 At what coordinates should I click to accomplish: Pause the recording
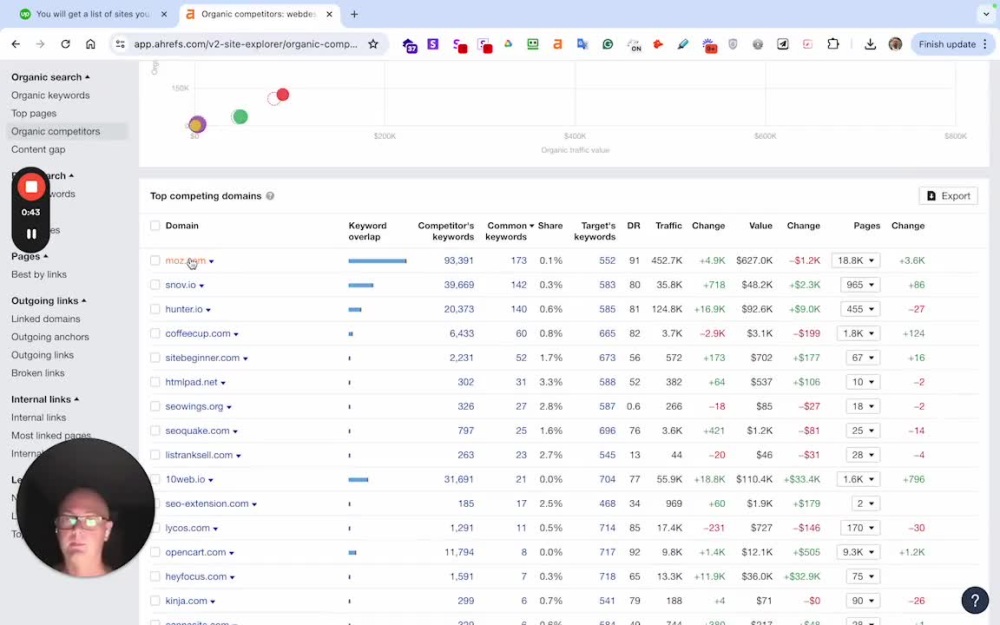pyautogui.click(x=31, y=234)
